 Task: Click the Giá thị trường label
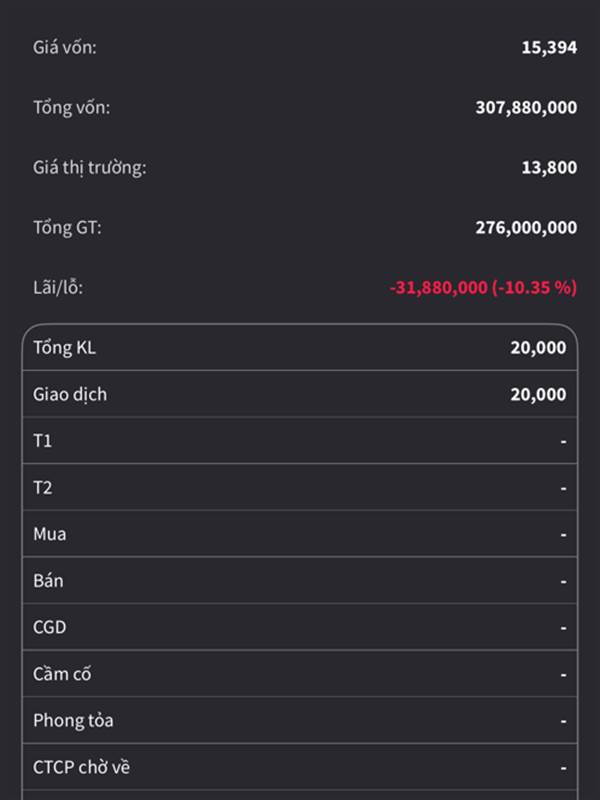tap(89, 167)
